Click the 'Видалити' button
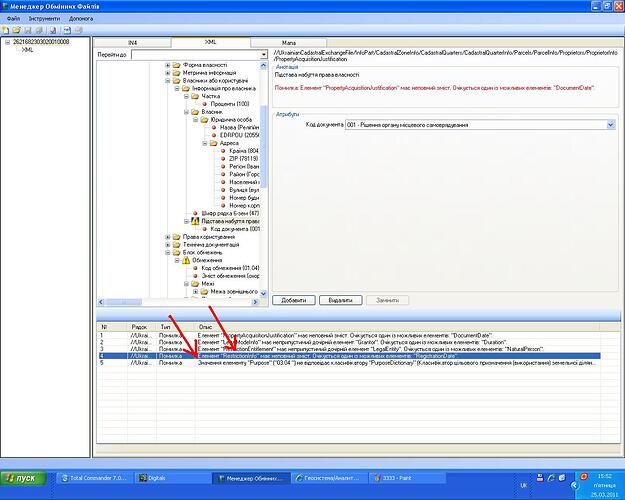 coord(341,300)
